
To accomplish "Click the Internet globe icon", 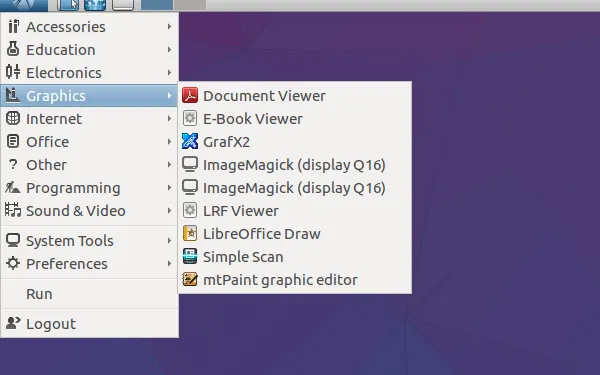I will coord(13,118).
